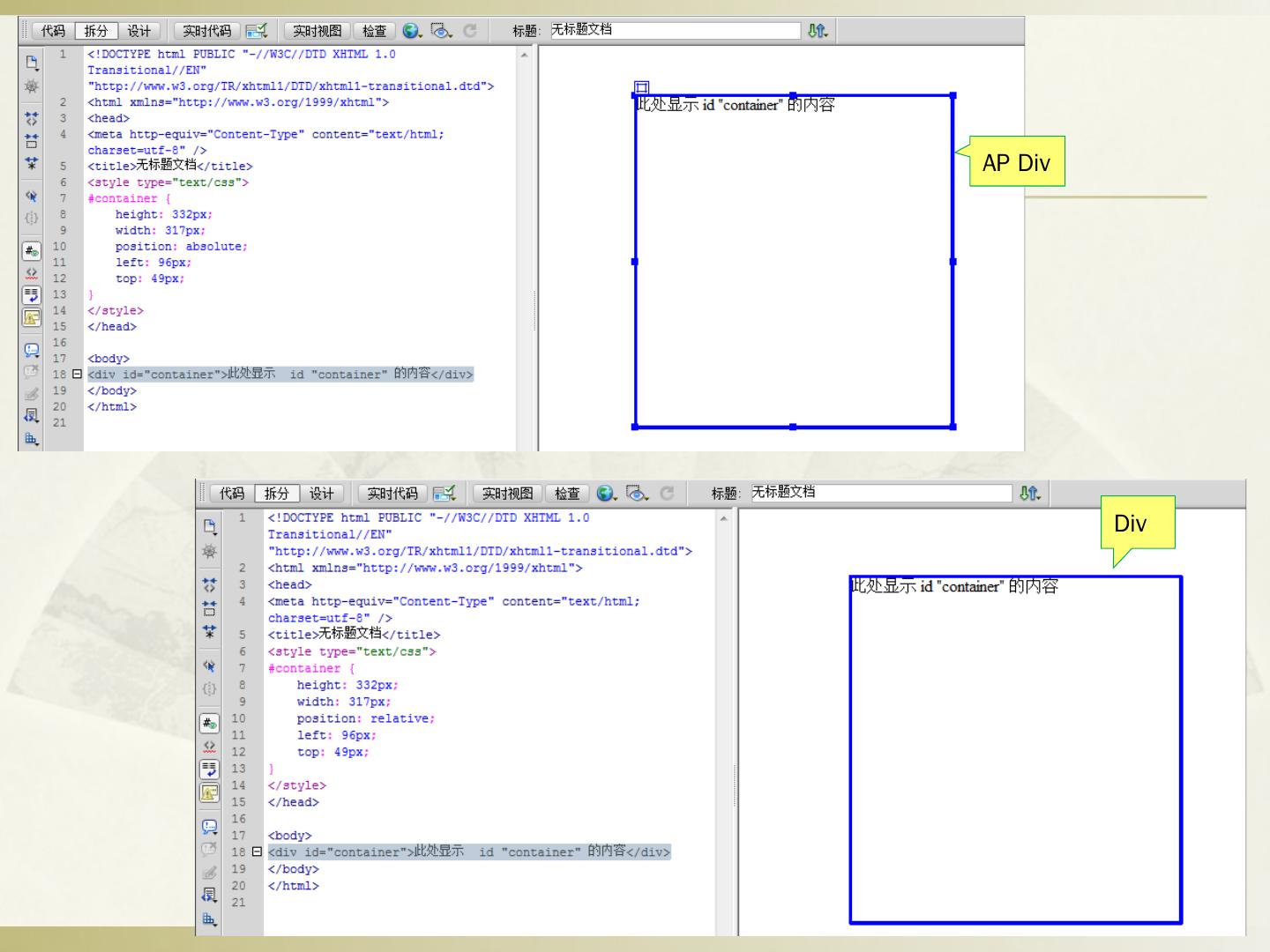Click Expand All icon in relative-position window
Image resolution: width=1270 pixels, height=952 pixels.
click(x=209, y=631)
